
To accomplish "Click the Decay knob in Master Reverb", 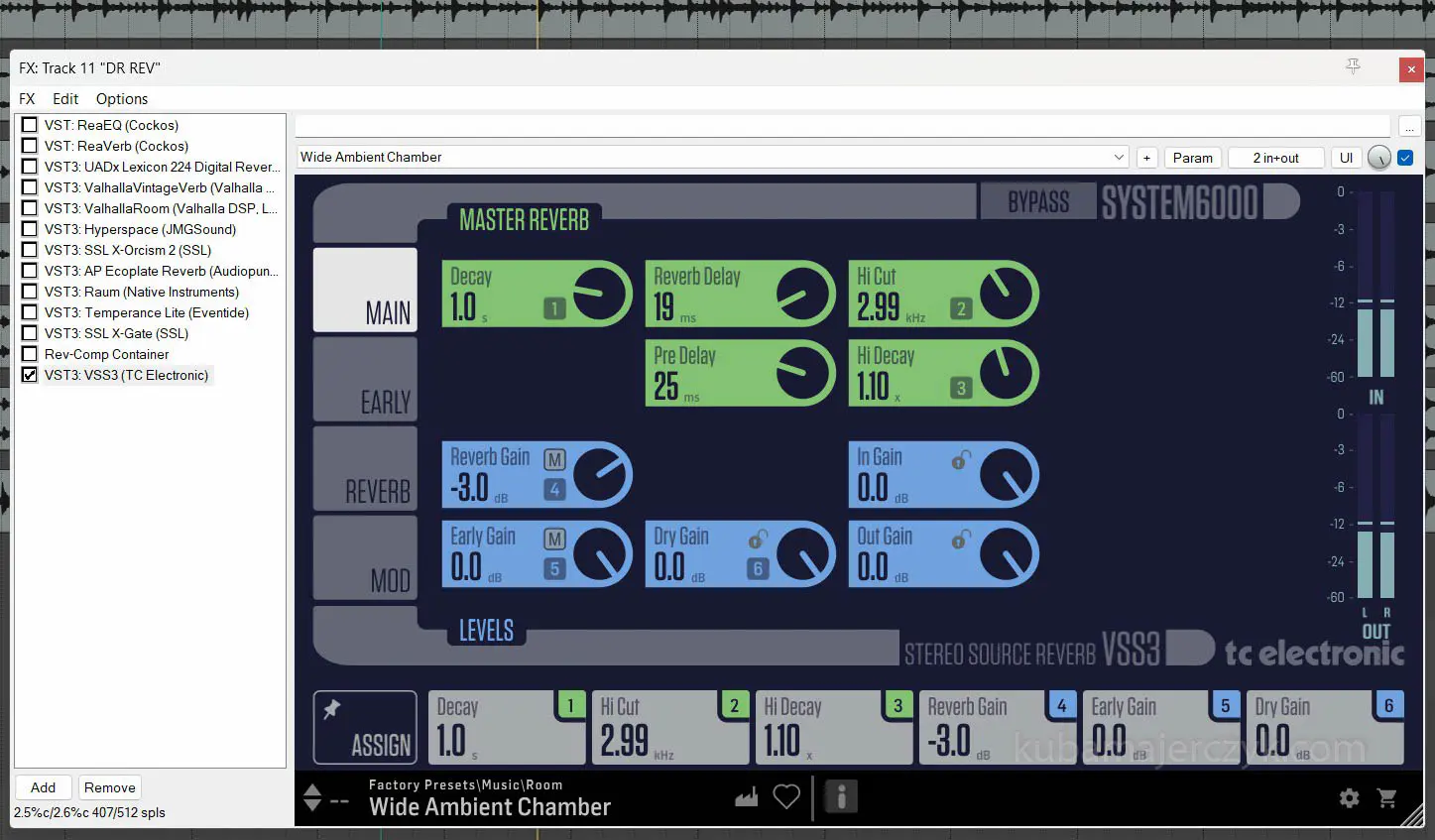I will 601,294.
